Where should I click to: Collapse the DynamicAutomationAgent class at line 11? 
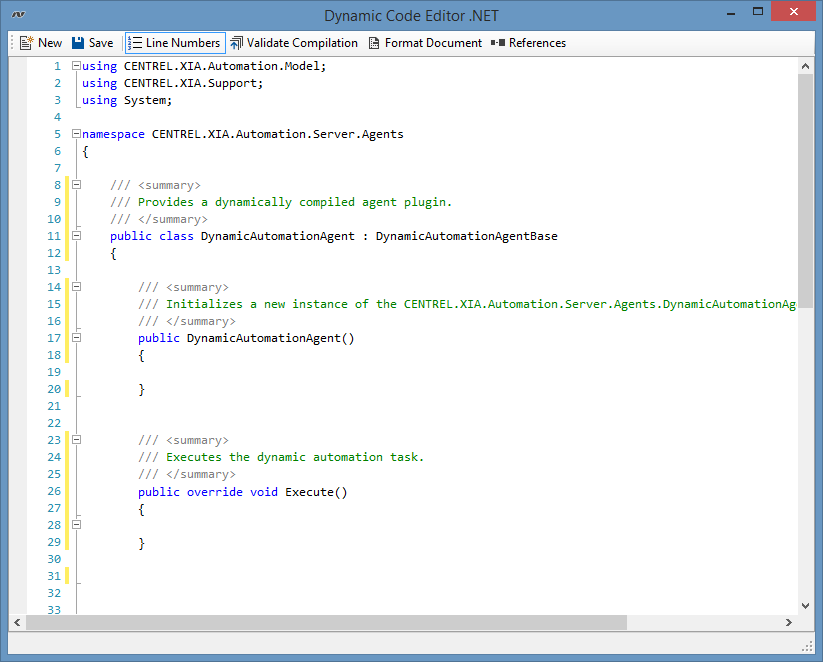point(76,236)
